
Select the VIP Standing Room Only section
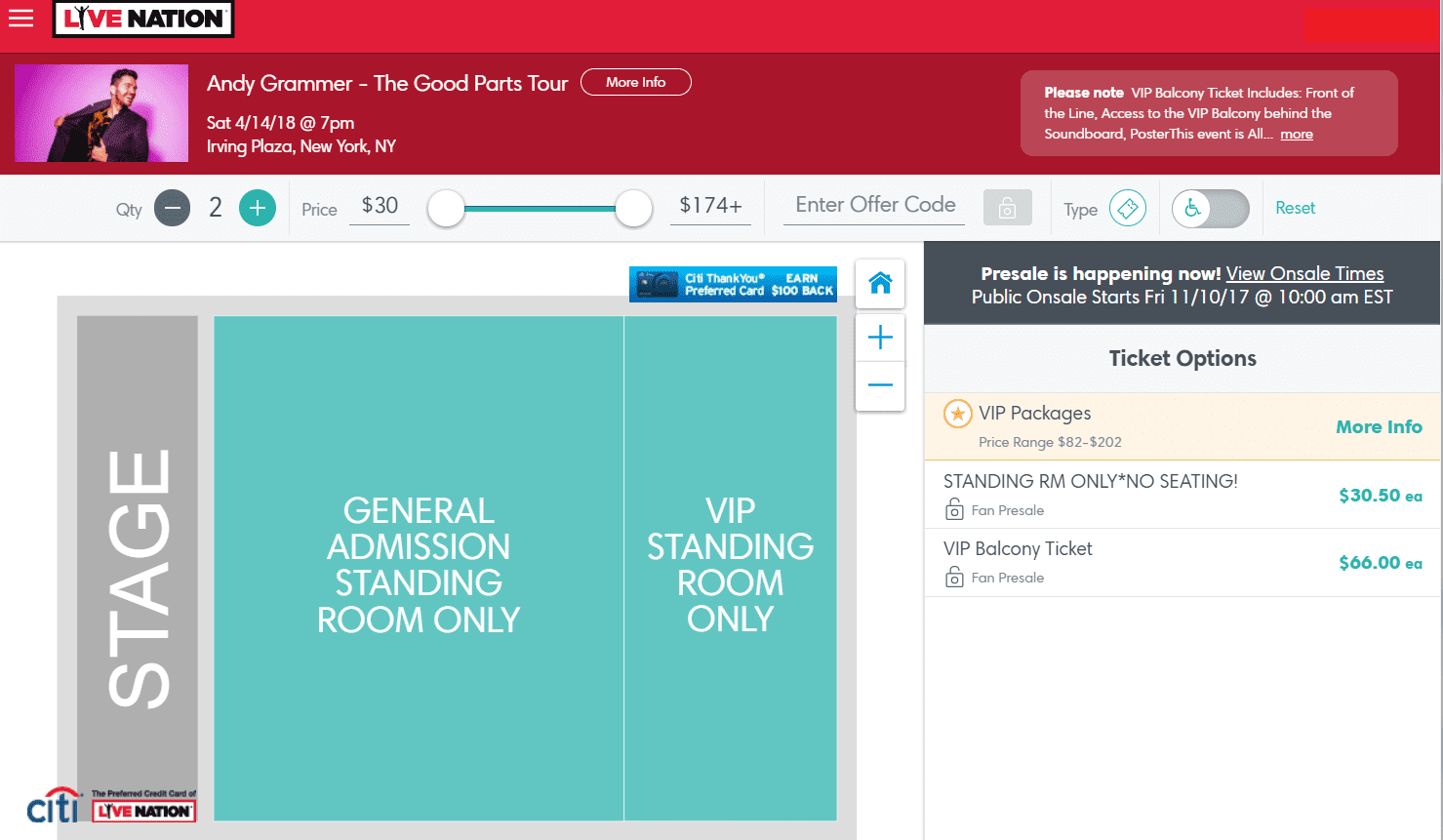tap(731, 568)
